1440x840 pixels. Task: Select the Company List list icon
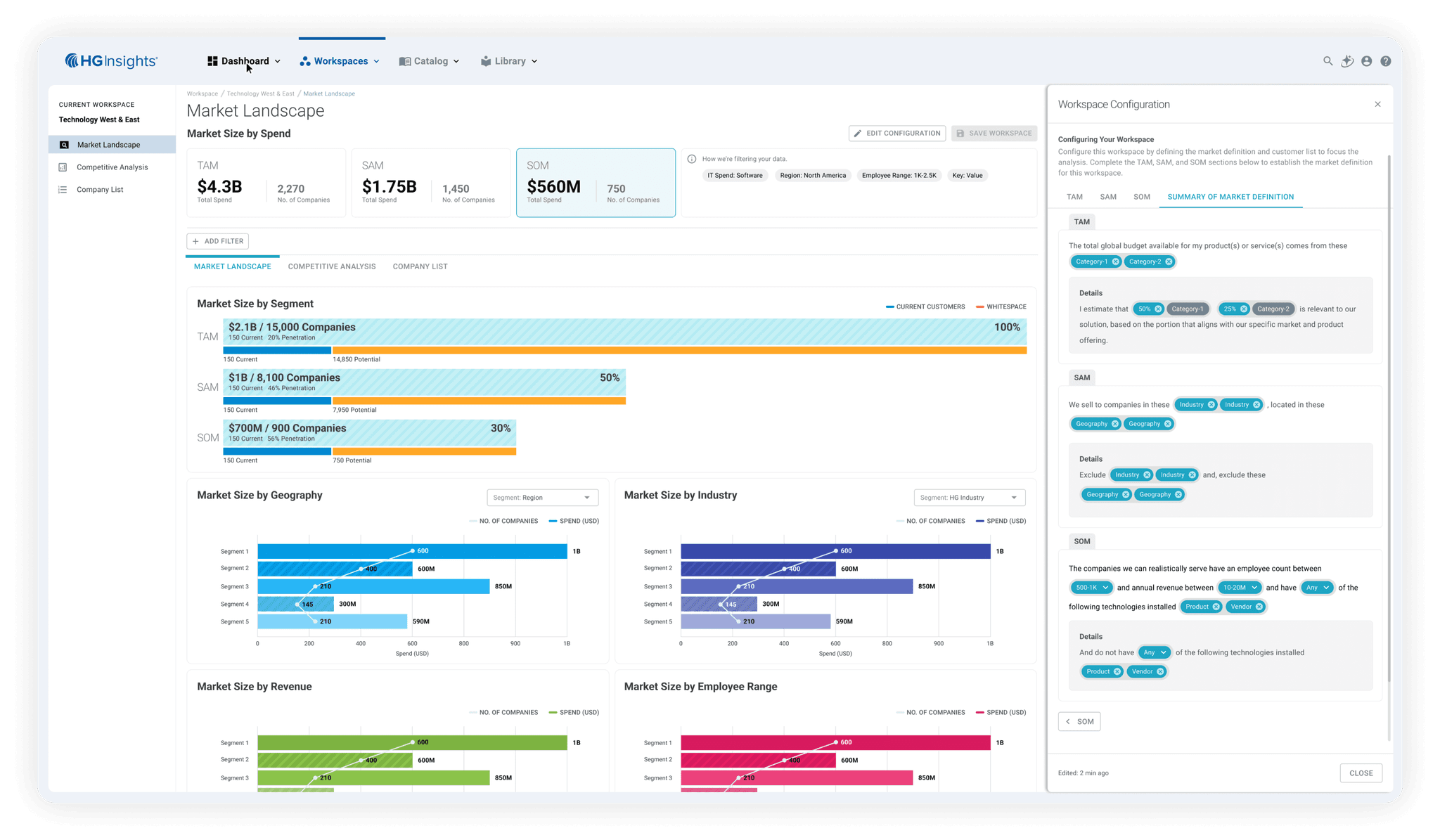[x=64, y=189]
